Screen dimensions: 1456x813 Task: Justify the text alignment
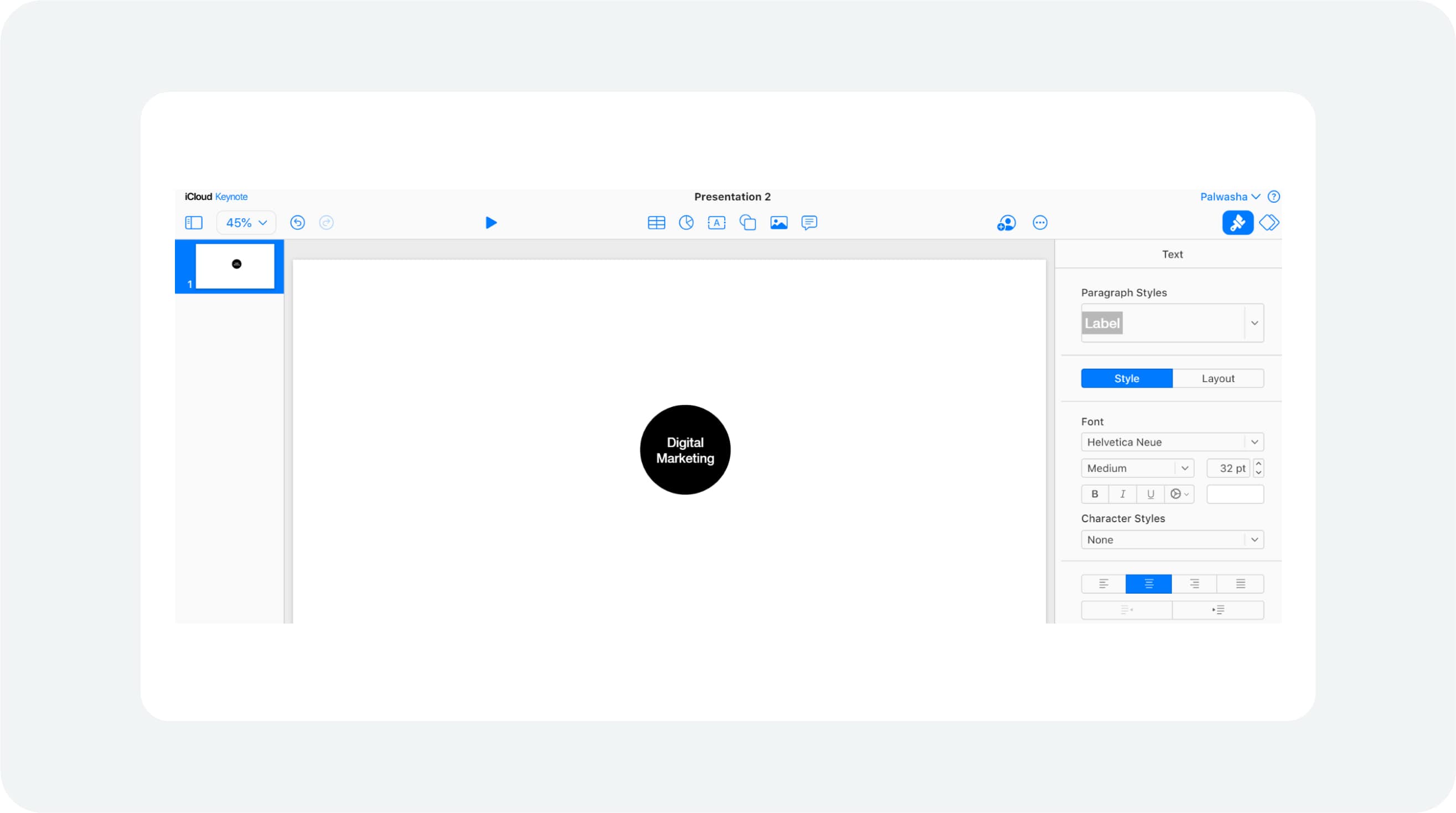coord(1240,584)
